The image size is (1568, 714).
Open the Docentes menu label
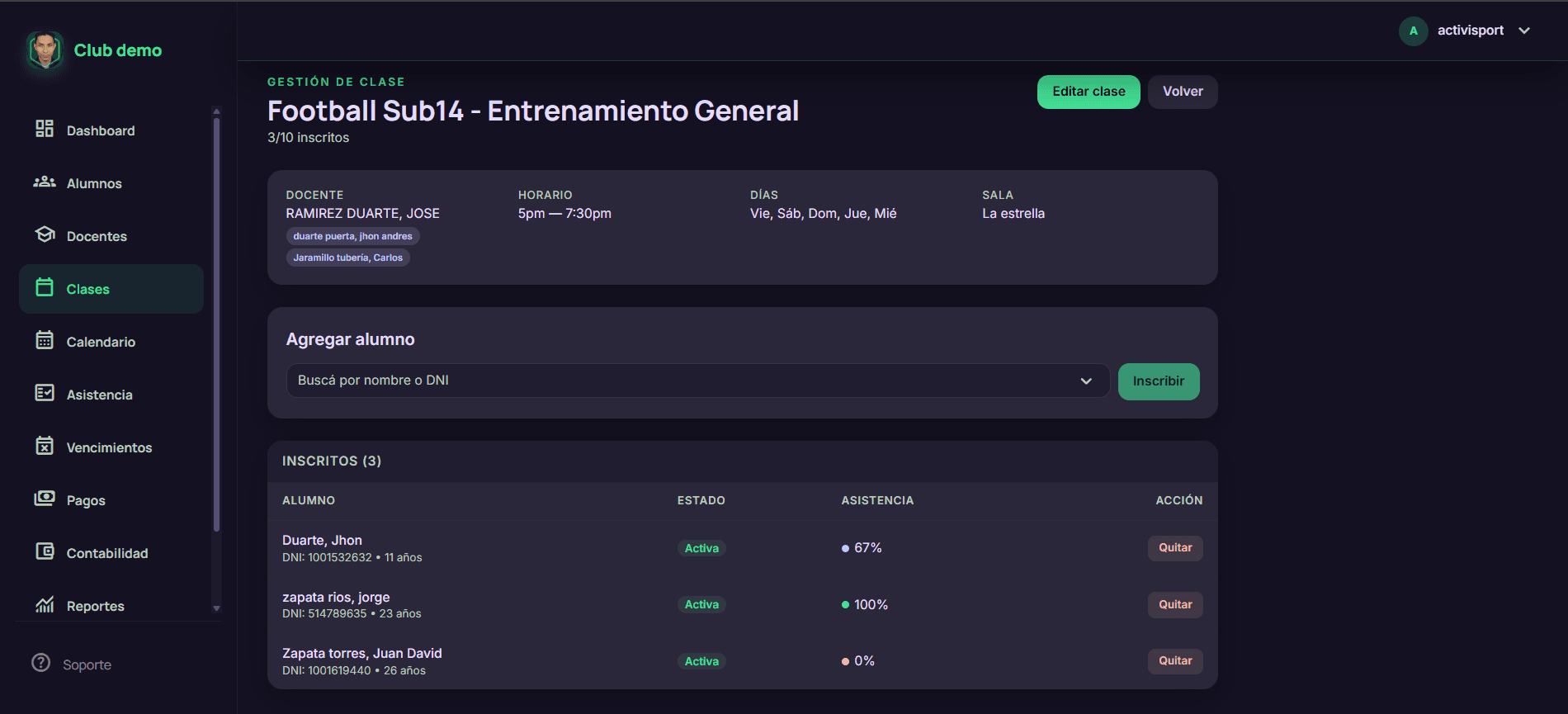coord(97,236)
